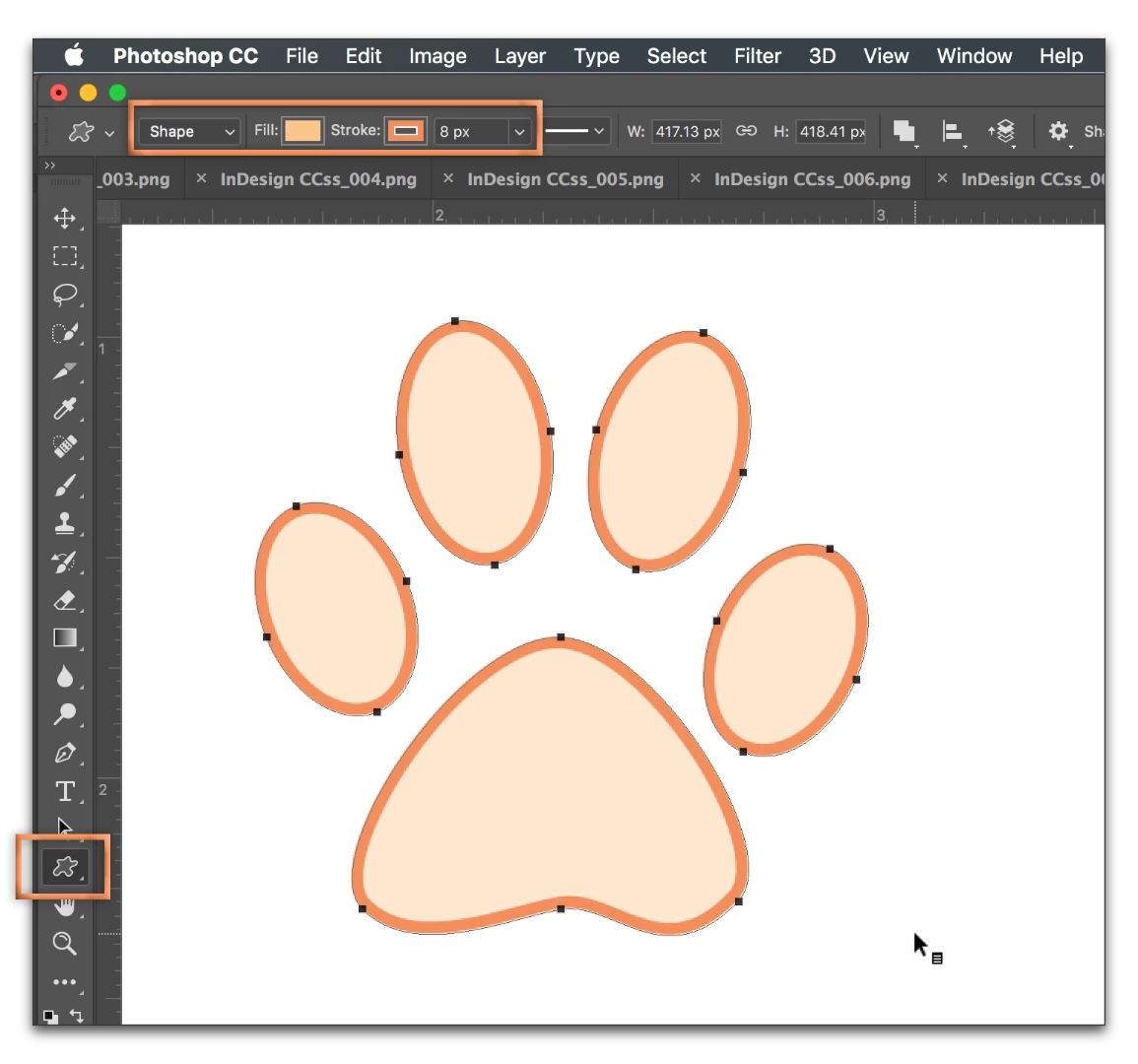
Task: Select the Lasso tool
Action: [x=65, y=294]
